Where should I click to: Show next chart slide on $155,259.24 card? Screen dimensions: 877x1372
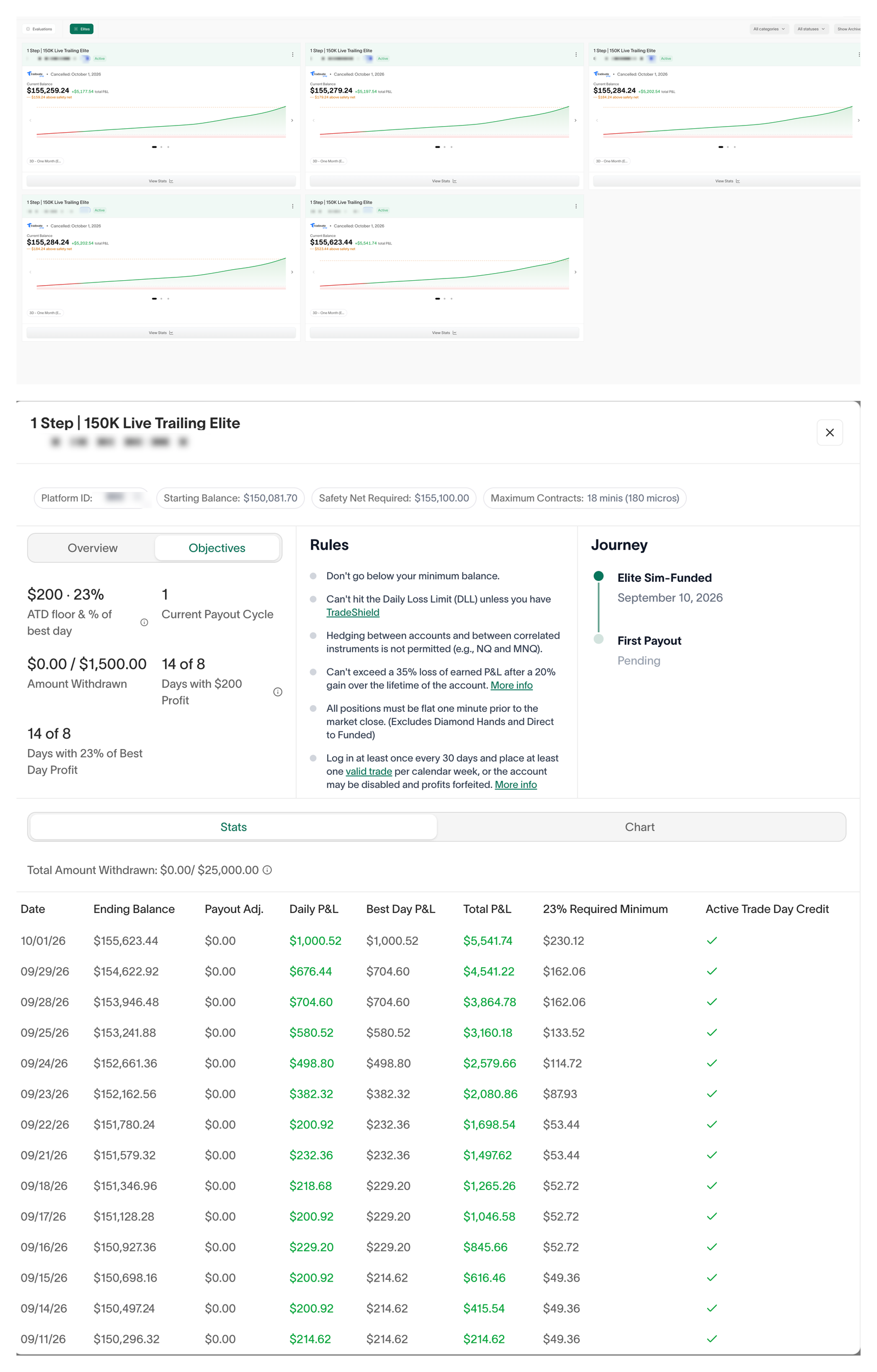click(292, 120)
